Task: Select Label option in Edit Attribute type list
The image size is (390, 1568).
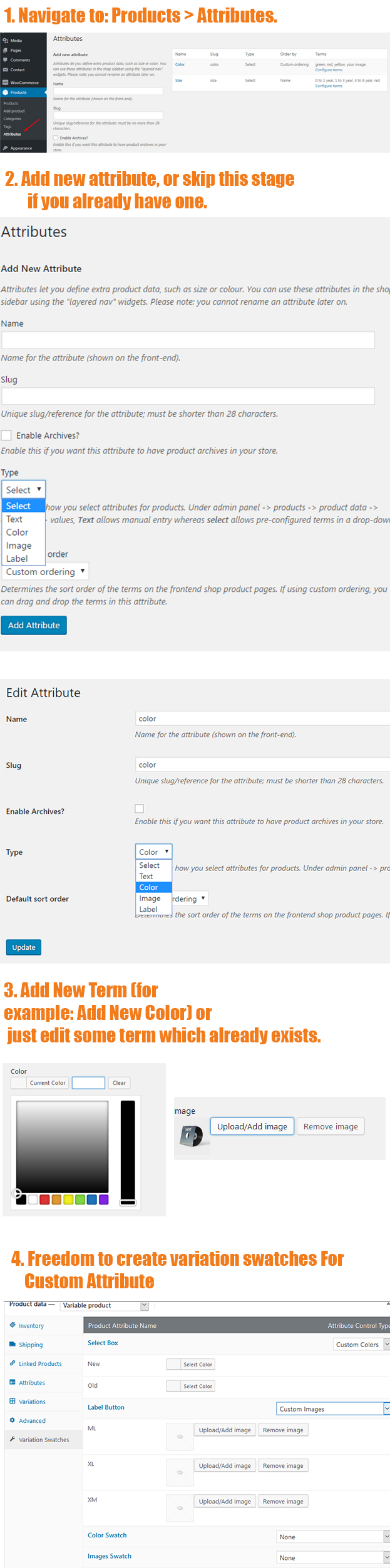Action: [x=148, y=909]
